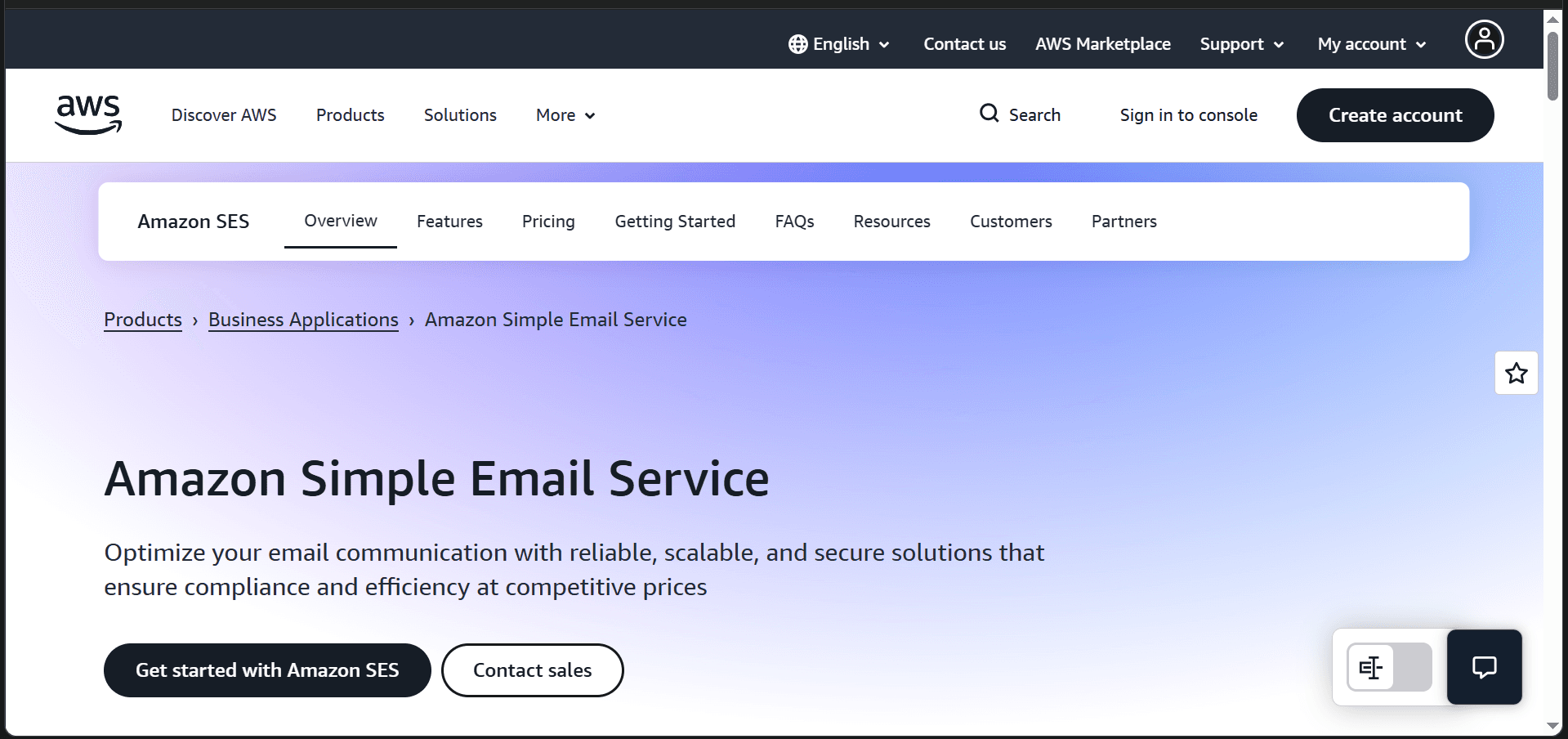Go to the Pricing tab
The height and width of the screenshot is (739, 1568).
[548, 222]
